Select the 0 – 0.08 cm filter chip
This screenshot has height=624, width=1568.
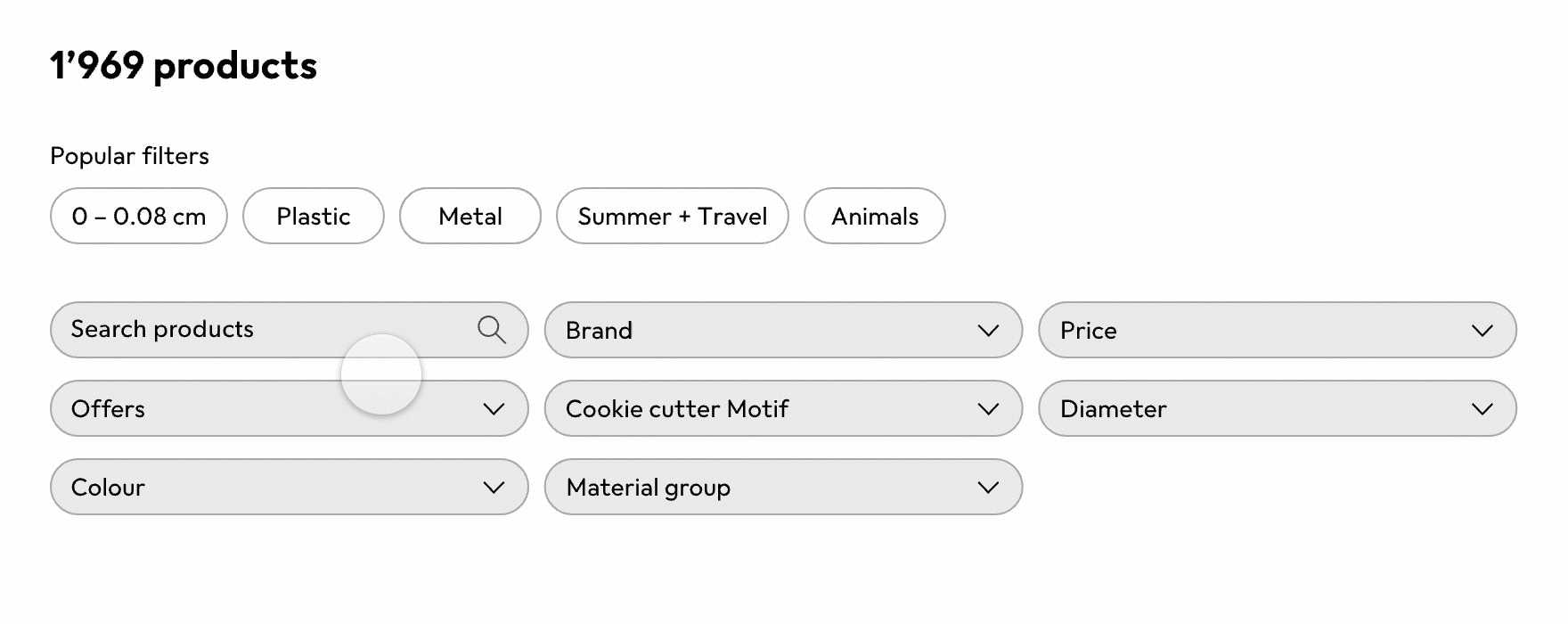pos(139,216)
